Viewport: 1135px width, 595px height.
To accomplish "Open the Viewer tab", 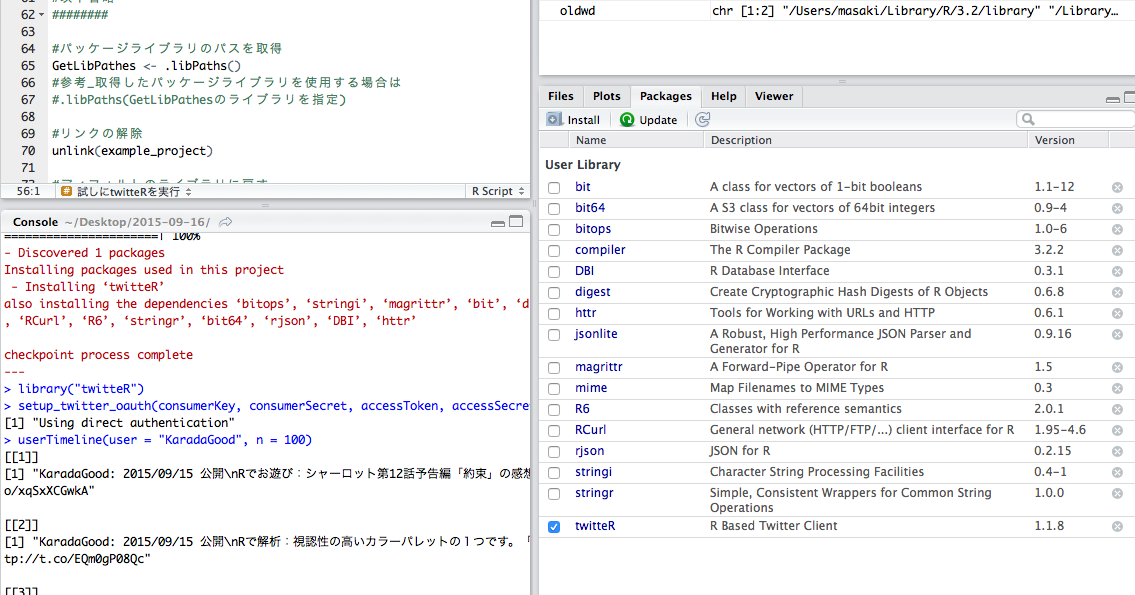I will (774, 96).
